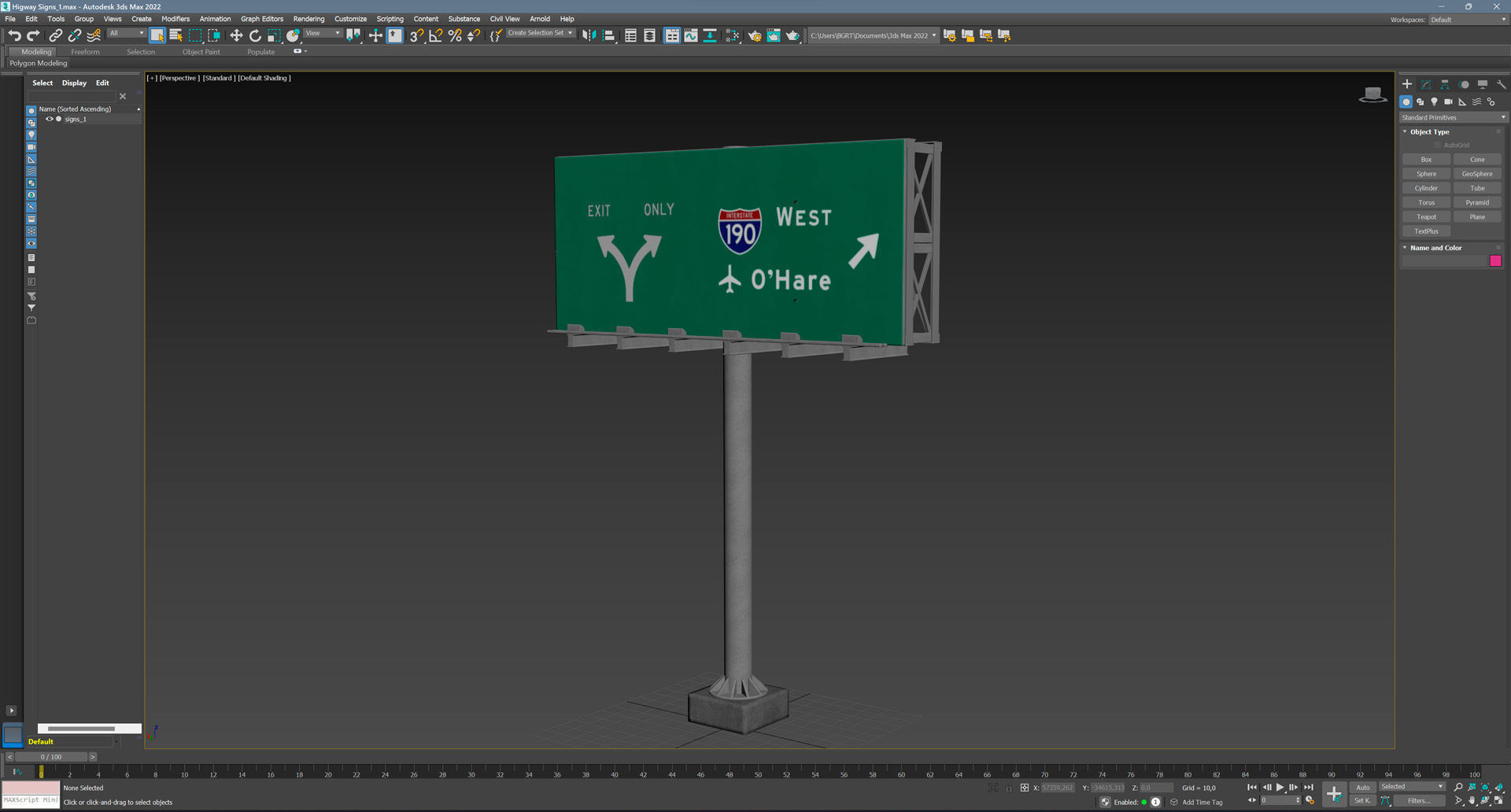This screenshot has height=812, width=1511.
Task: Activate the Select and Move tool
Action: 235,35
